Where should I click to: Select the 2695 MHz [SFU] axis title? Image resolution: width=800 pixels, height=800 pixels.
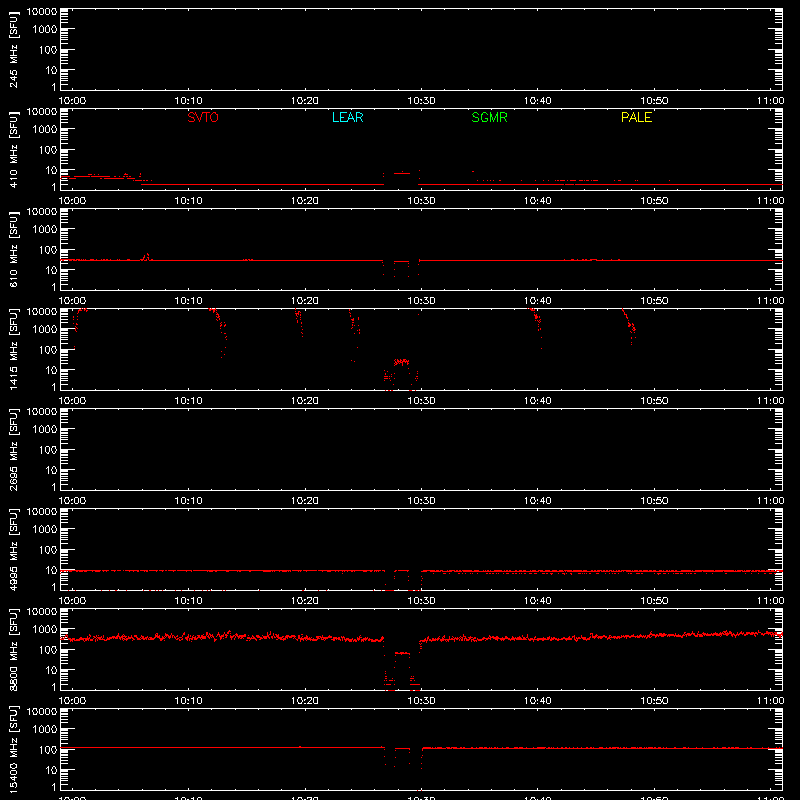click(x=13, y=450)
